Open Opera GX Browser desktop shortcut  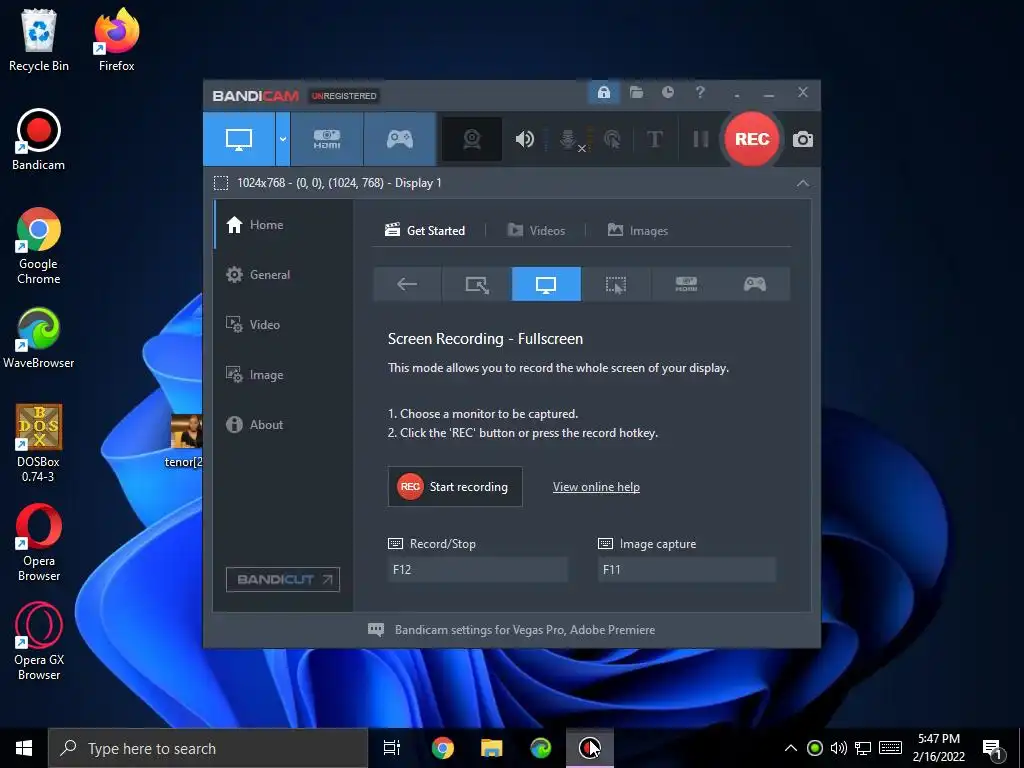click(39, 641)
